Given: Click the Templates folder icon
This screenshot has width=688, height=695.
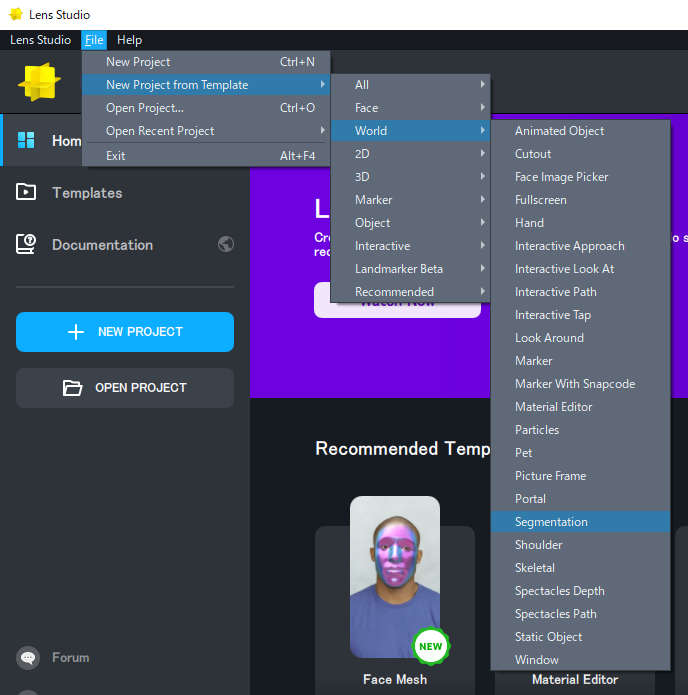Looking at the screenshot, I should 26,192.
